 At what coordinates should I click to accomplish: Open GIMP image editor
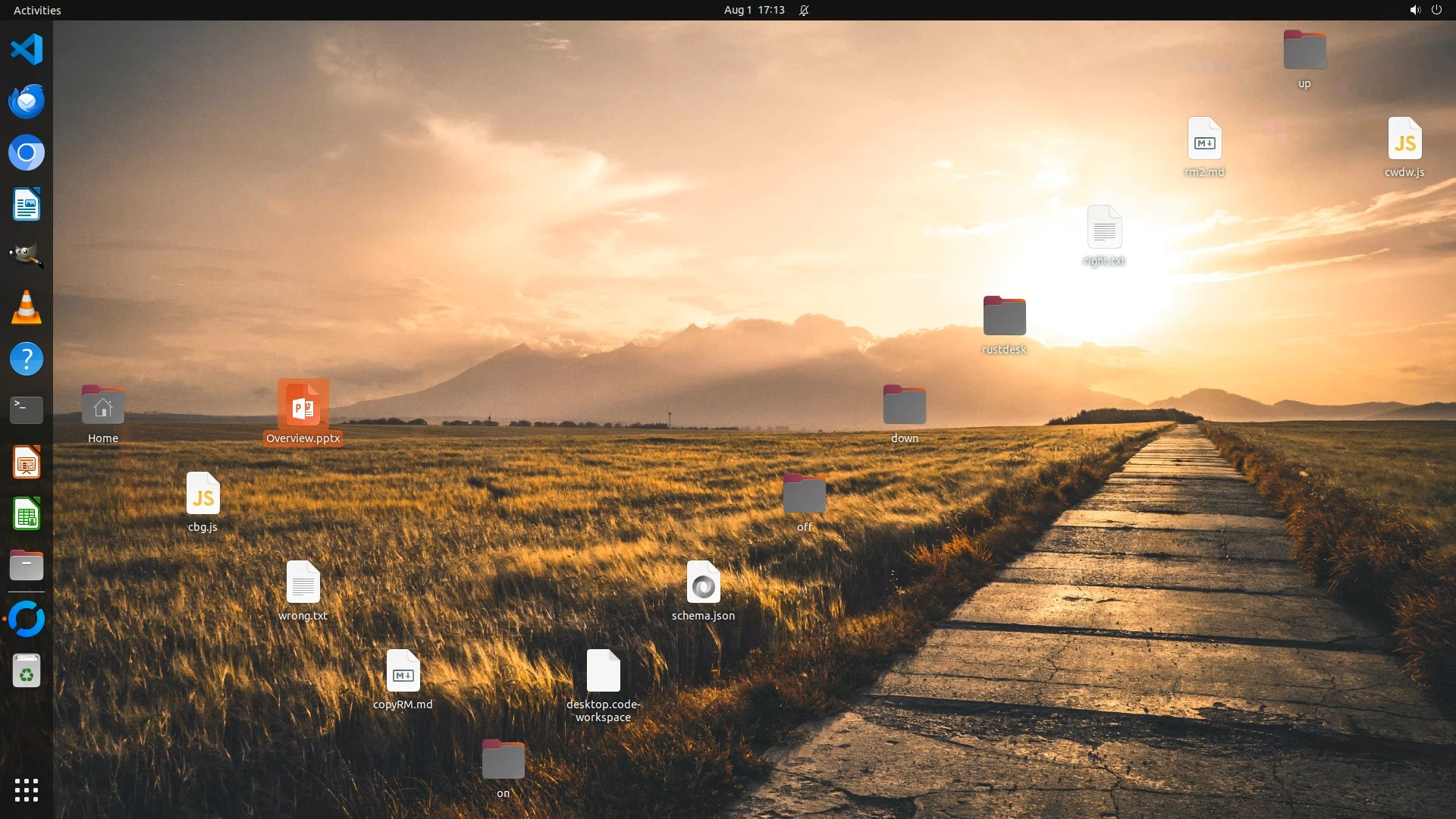click(27, 256)
